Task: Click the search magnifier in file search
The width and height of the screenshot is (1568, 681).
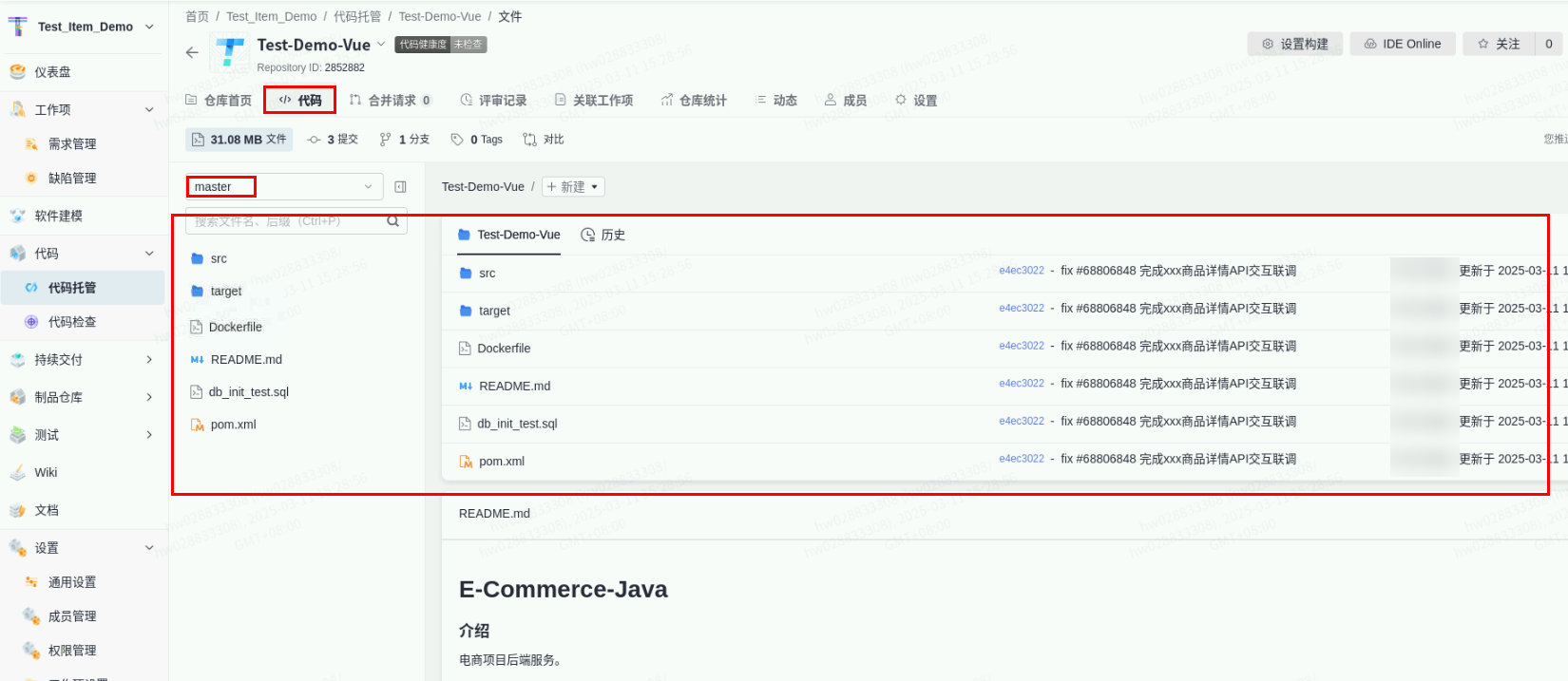Action: click(x=392, y=221)
